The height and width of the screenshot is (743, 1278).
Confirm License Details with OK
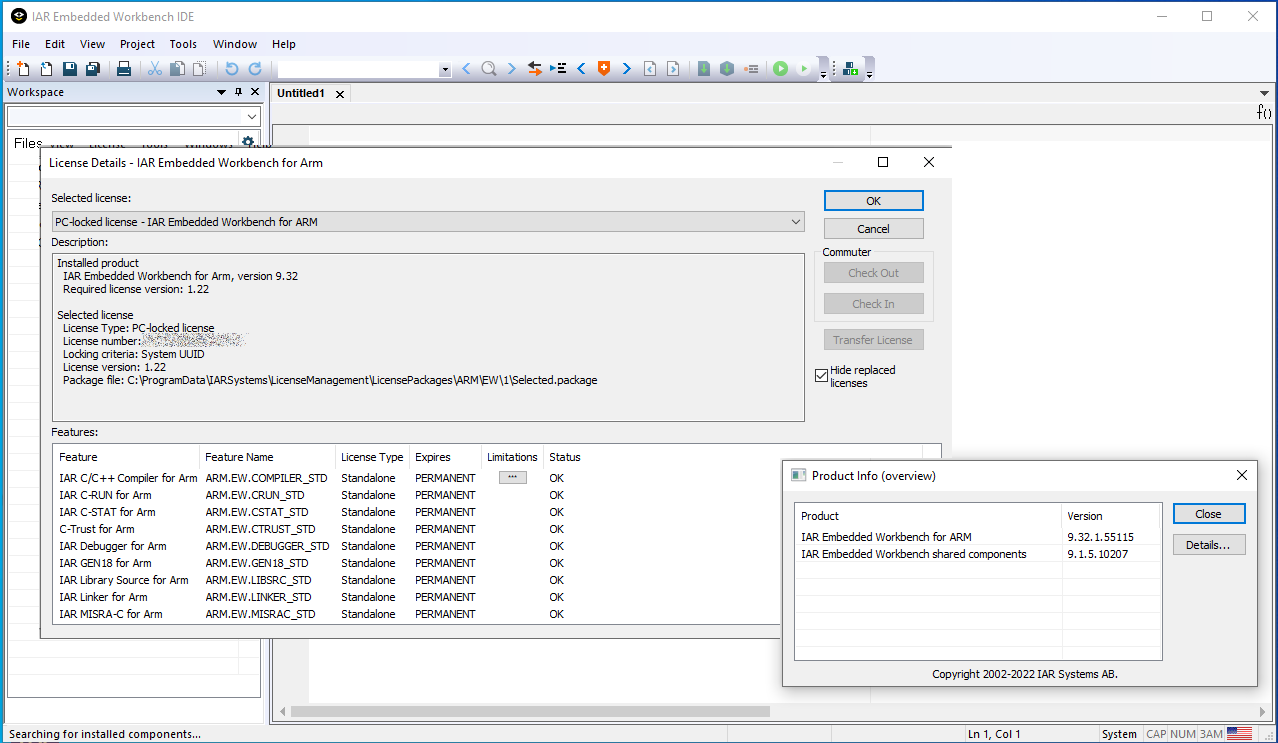[x=874, y=201]
